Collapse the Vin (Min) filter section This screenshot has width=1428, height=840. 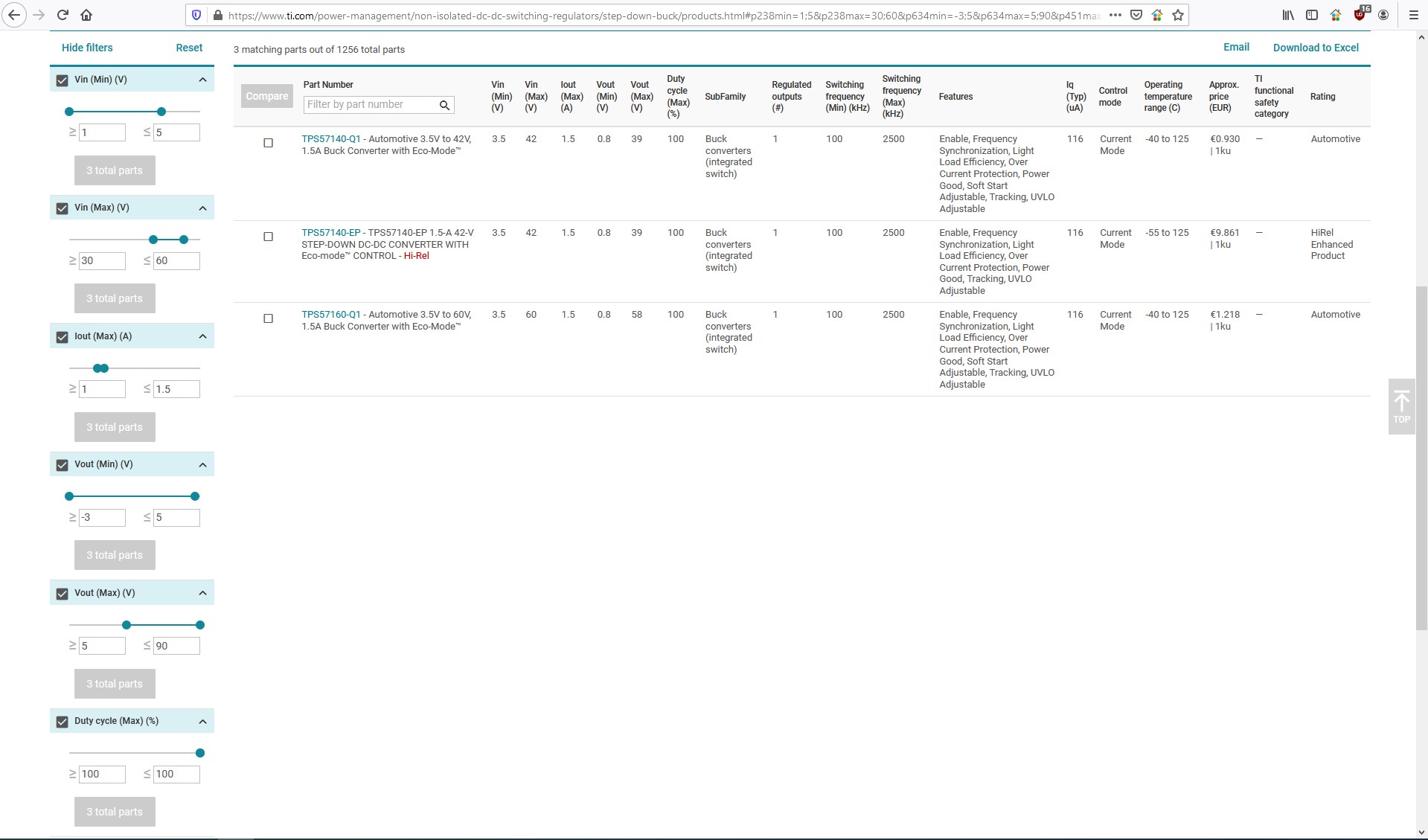pos(202,80)
